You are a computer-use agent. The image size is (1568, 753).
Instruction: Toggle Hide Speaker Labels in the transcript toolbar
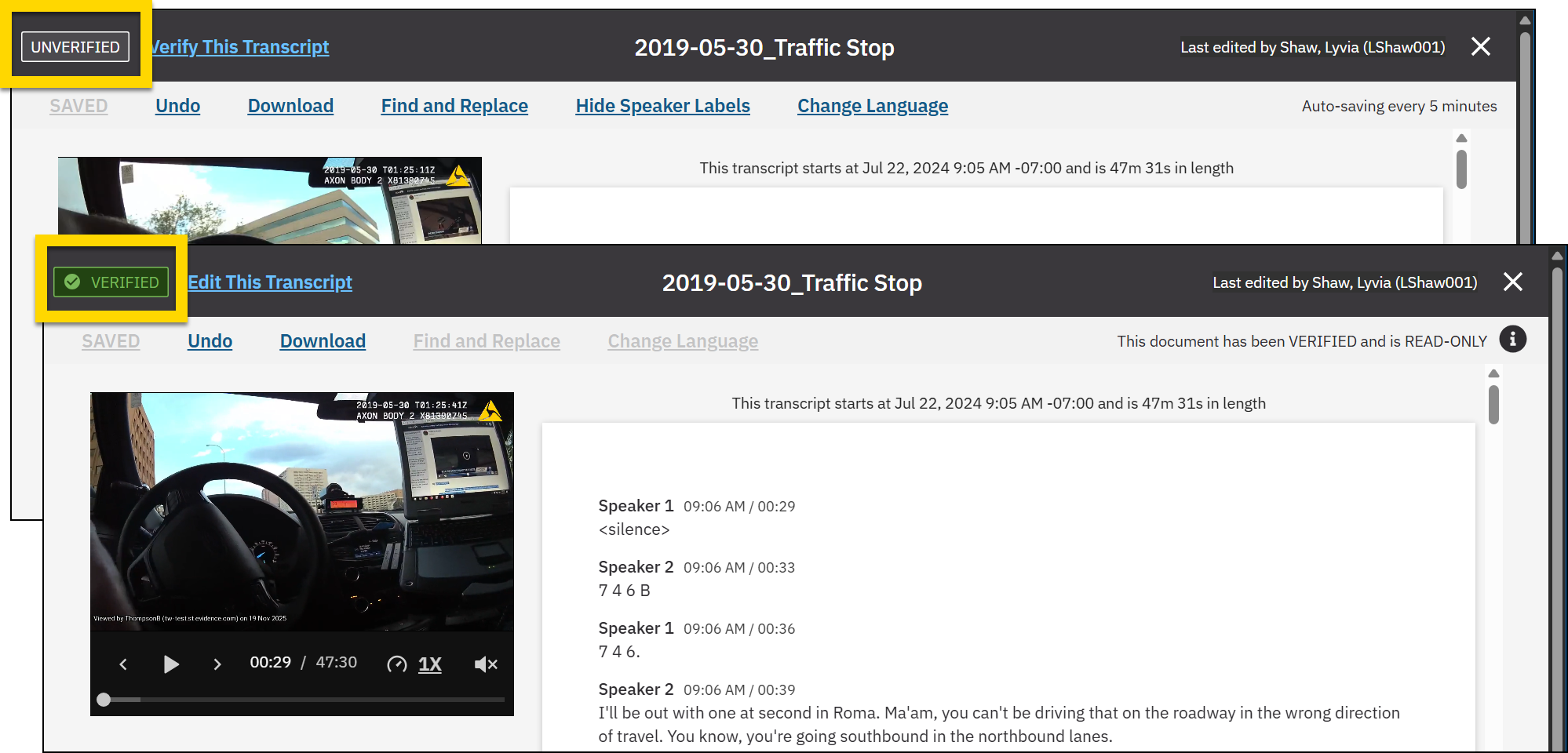(x=662, y=105)
